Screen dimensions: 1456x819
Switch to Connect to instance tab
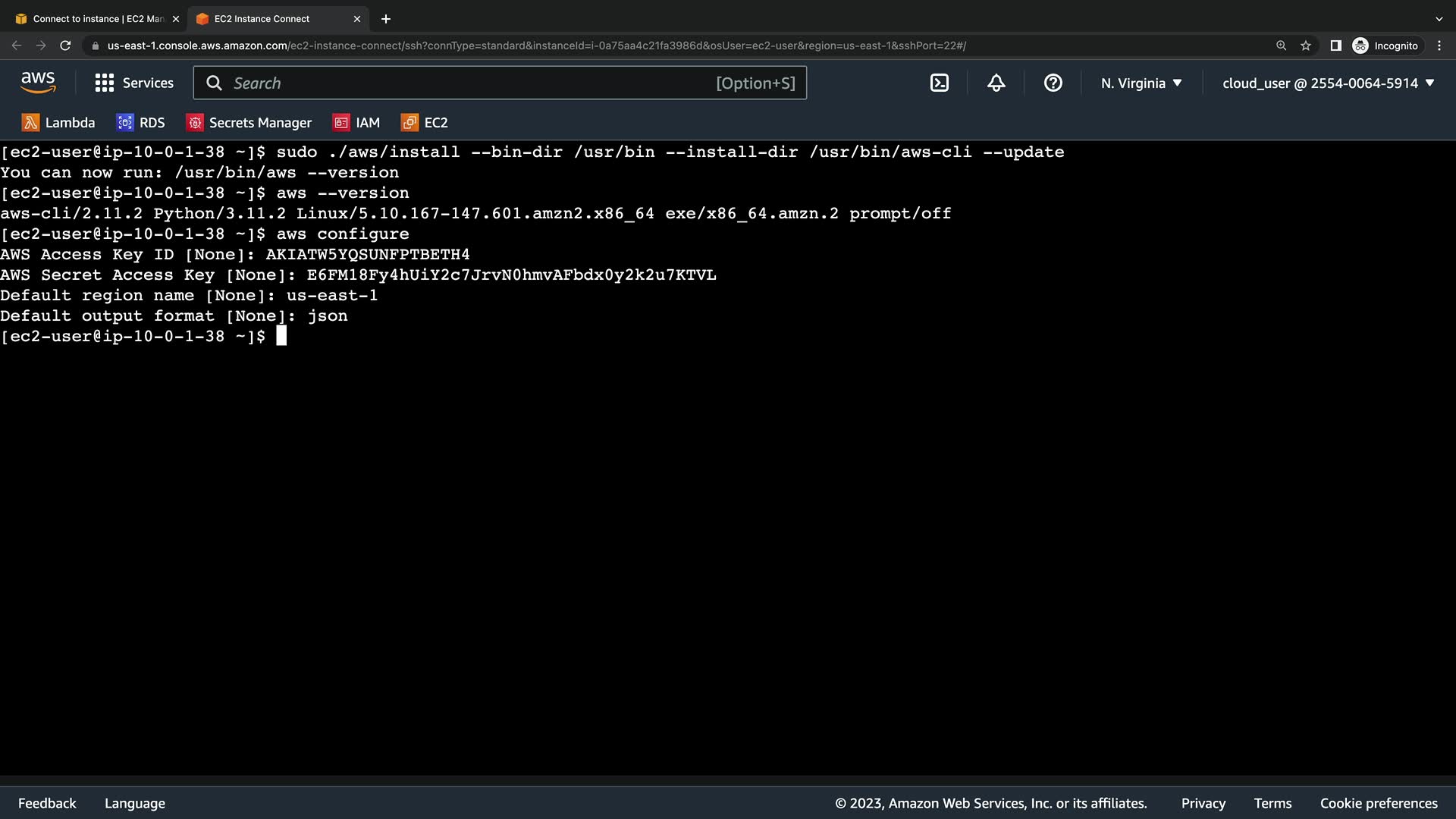[x=97, y=19]
